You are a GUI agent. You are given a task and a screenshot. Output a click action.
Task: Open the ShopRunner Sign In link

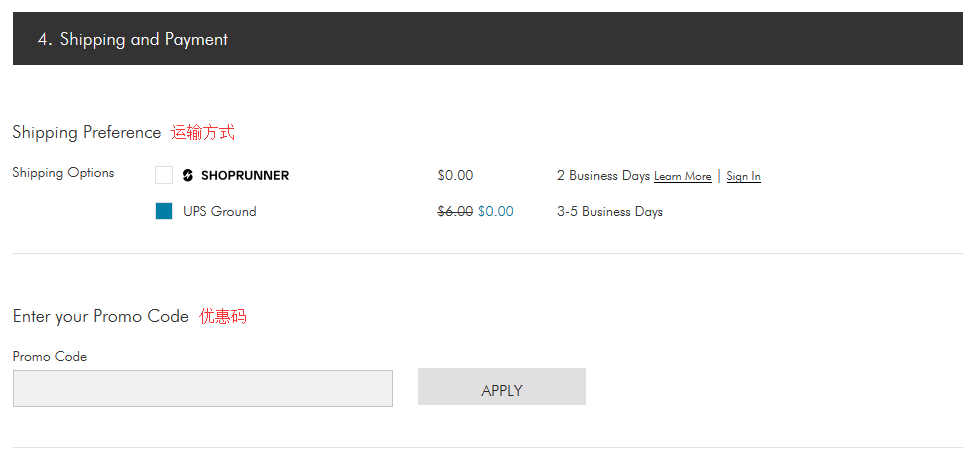[743, 176]
